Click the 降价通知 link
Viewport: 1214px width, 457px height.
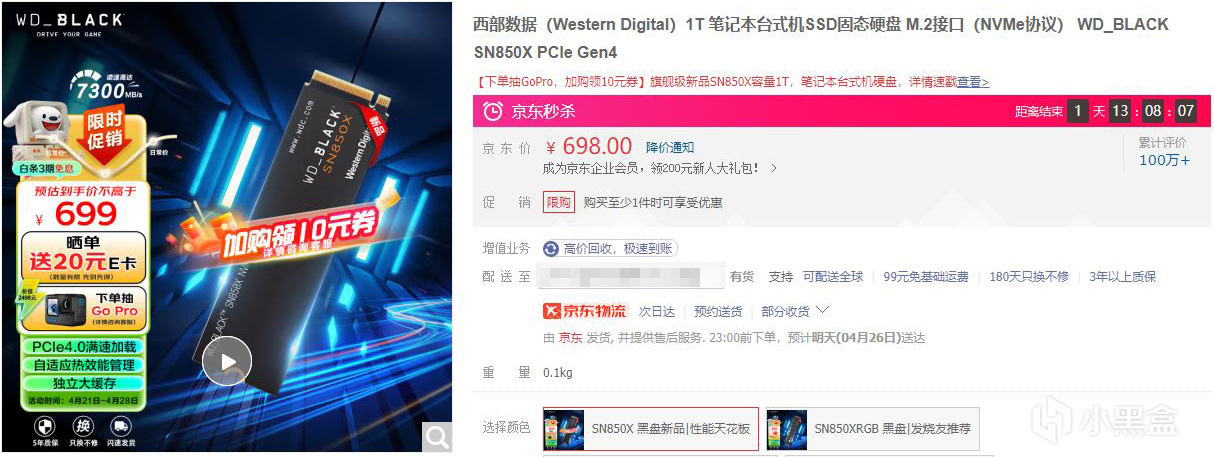[x=670, y=148]
